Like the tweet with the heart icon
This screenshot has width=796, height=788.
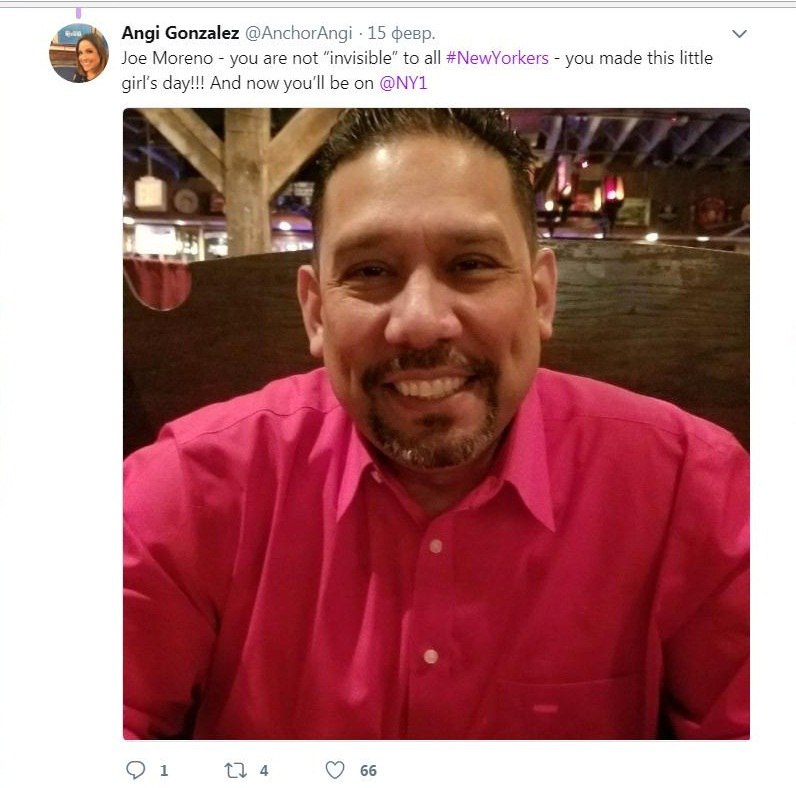point(335,770)
